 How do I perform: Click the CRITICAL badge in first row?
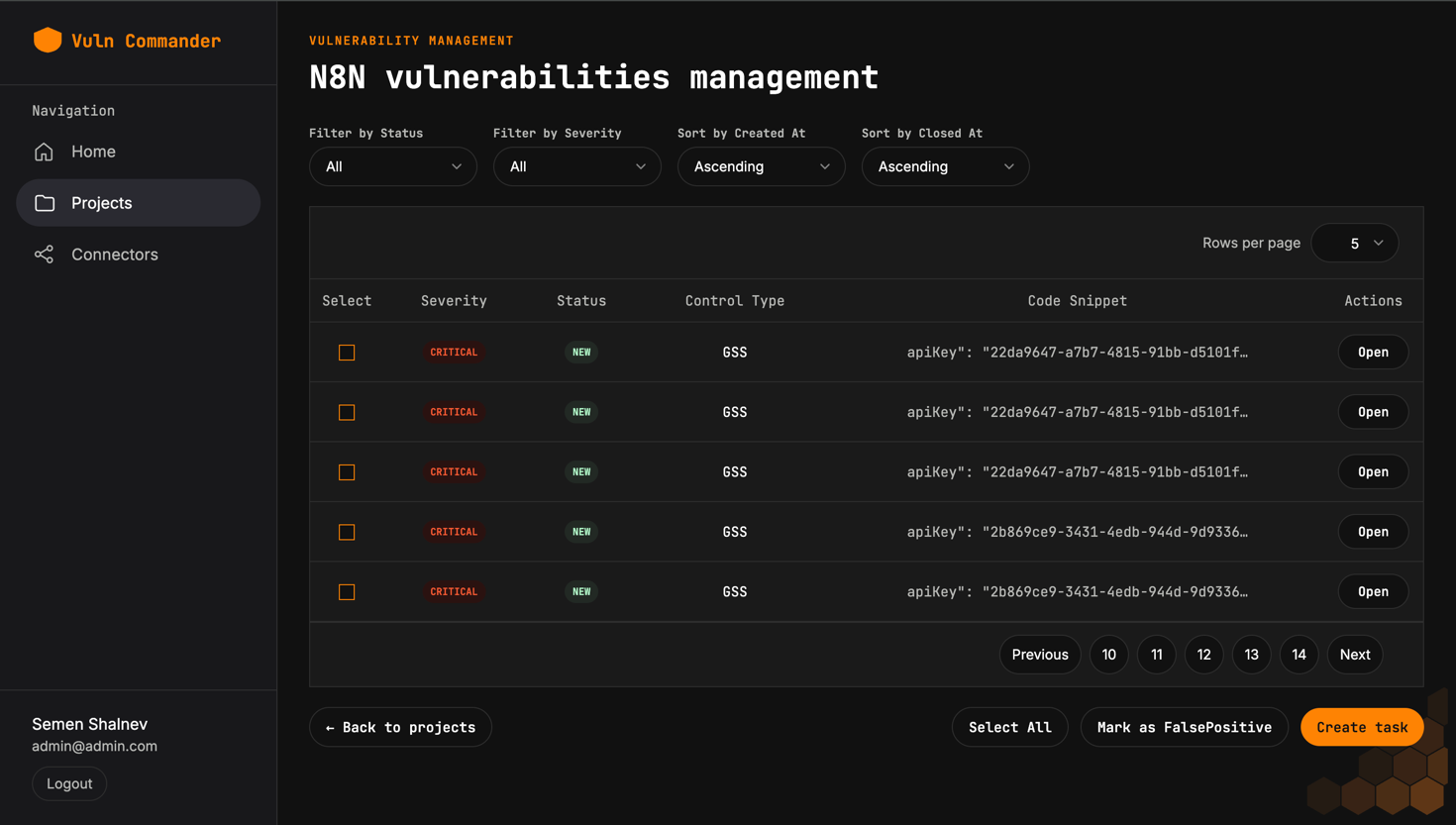pyautogui.click(x=454, y=353)
